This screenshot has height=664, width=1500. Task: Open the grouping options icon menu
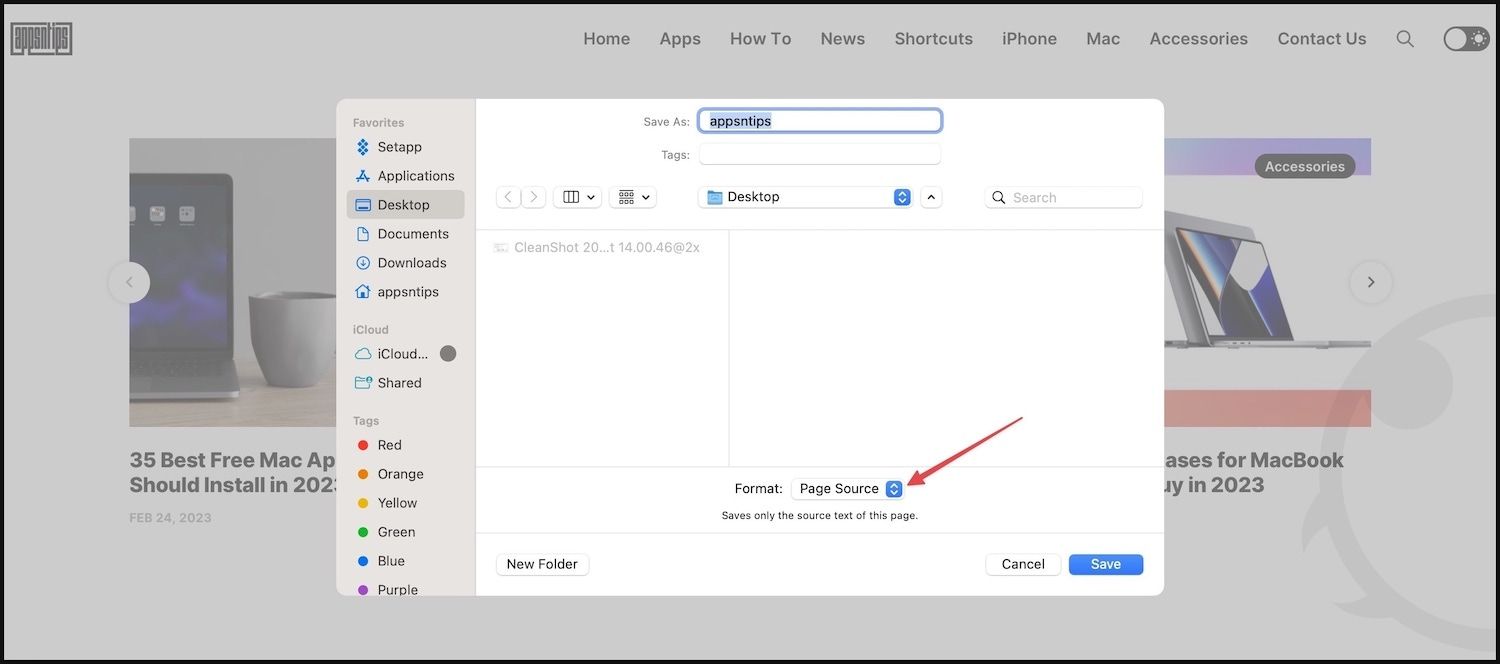(x=634, y=198)
